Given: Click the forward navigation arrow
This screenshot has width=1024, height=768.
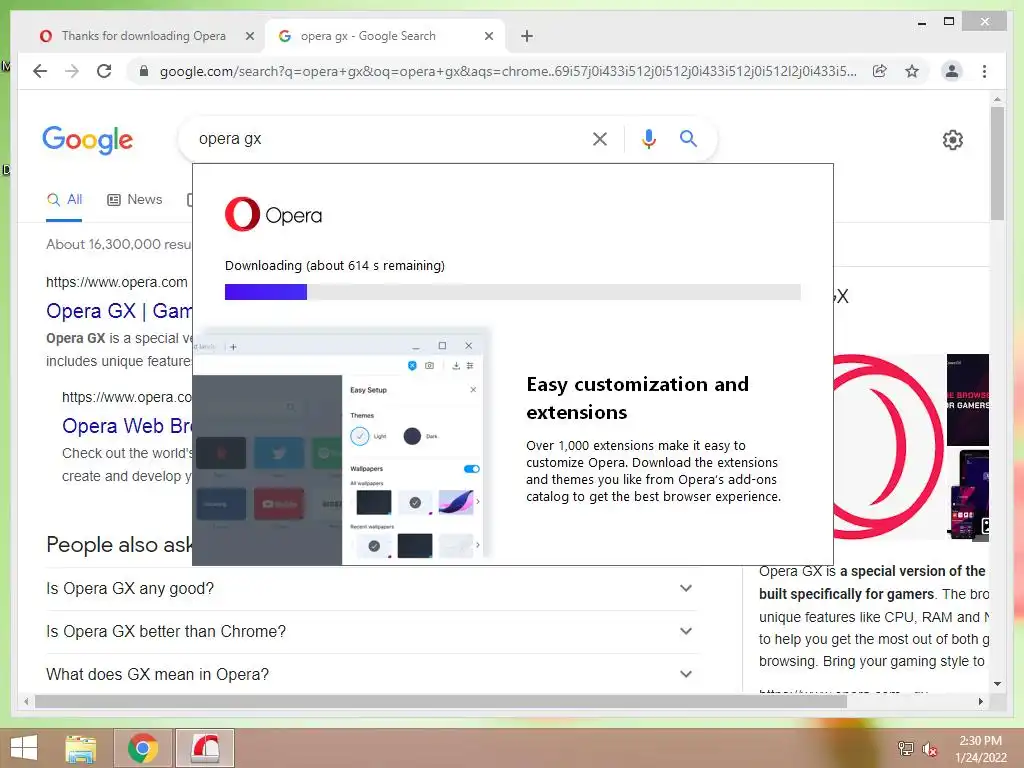Looking at the screenshot, I should pyautogui.click(x=72, y=71).
